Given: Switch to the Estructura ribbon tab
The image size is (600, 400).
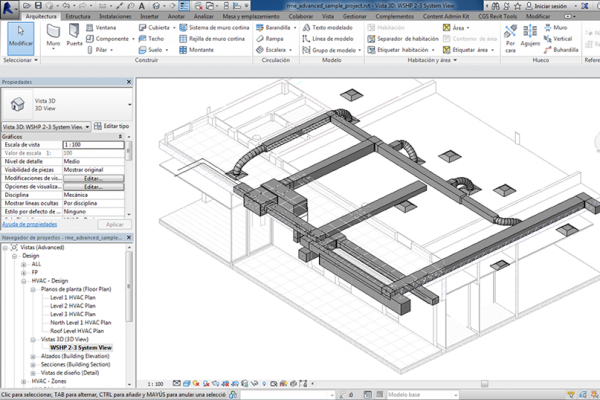Looking at the screenshot, I should point(76,17).
